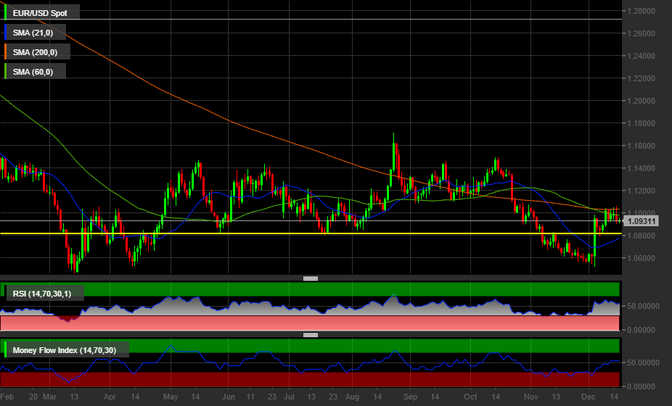
Task: Click the yellow horizontal support line
Action: pyautogui.click(x=300, y=234)
